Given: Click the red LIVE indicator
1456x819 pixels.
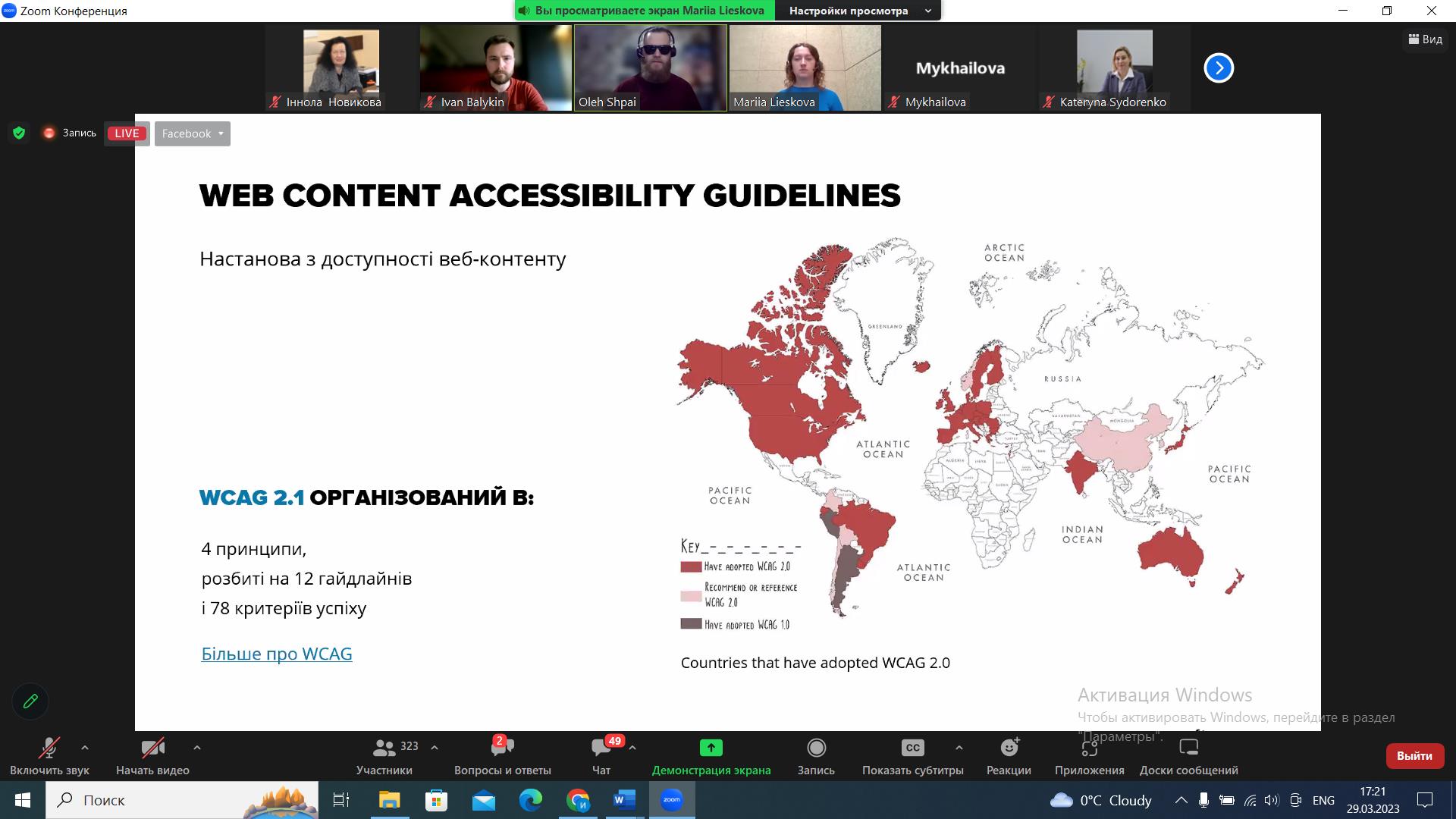Looking at the screenshot, I should (x=127, y=133).
